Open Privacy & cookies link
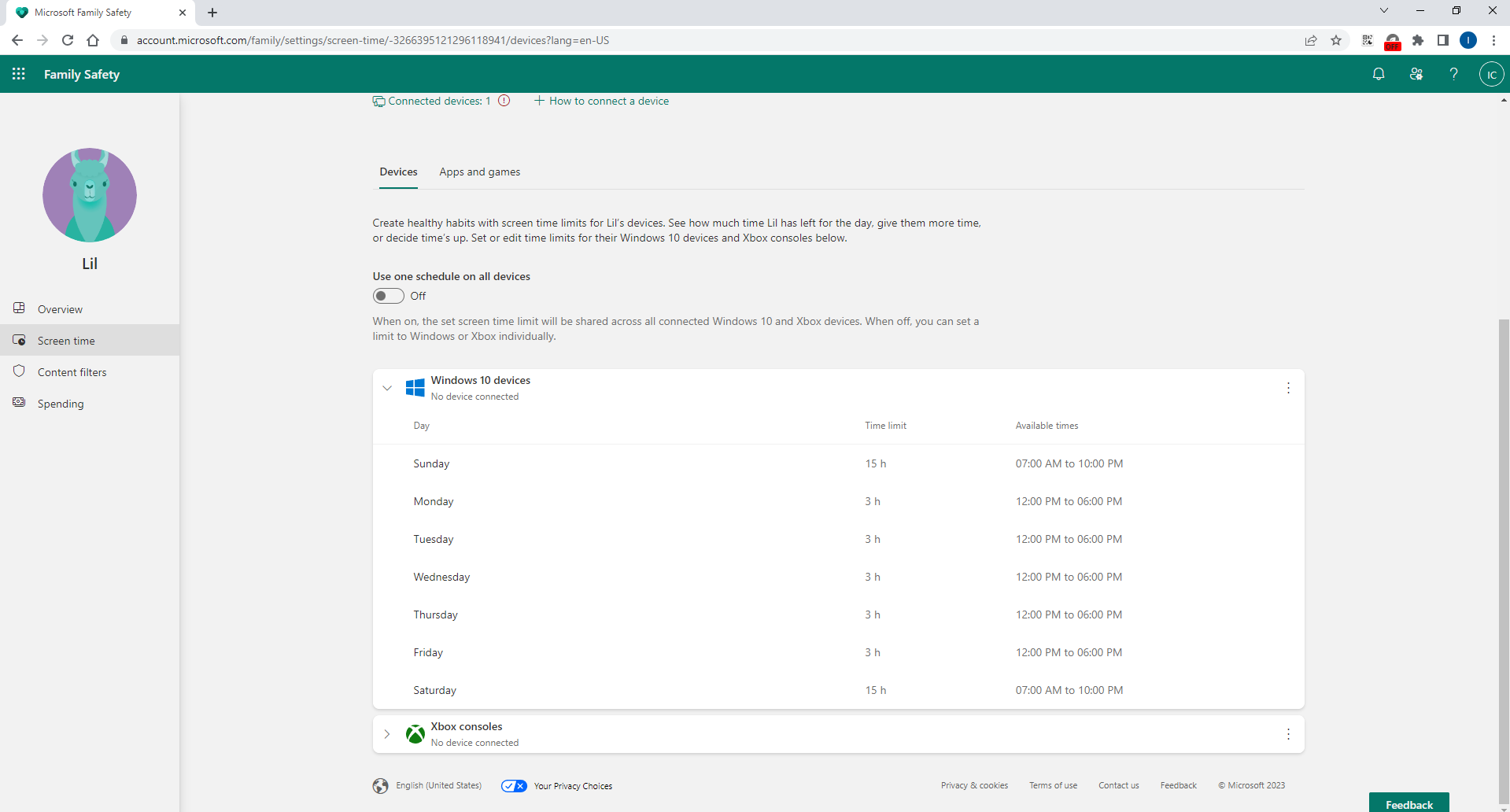Screen dimensions: 1510x812 [974, 785]
